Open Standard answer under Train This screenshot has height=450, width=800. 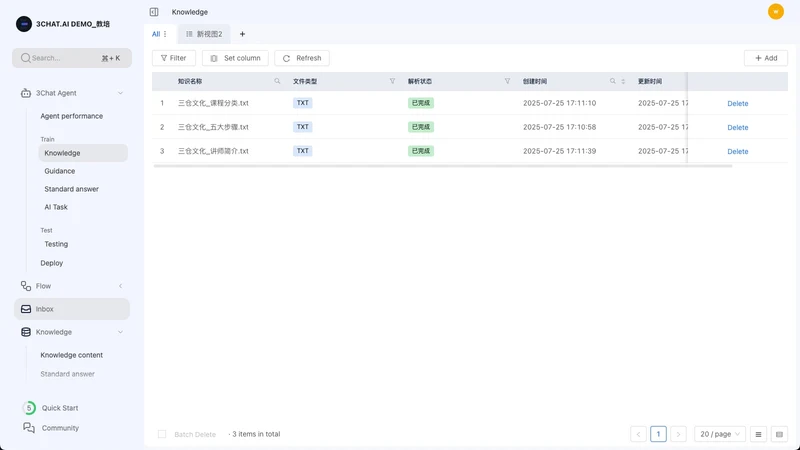click(71, 189)
